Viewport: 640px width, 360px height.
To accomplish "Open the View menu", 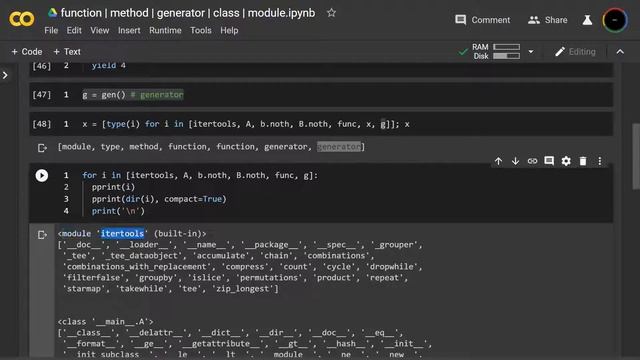I will pyautogui.click(x=100, y=31).
